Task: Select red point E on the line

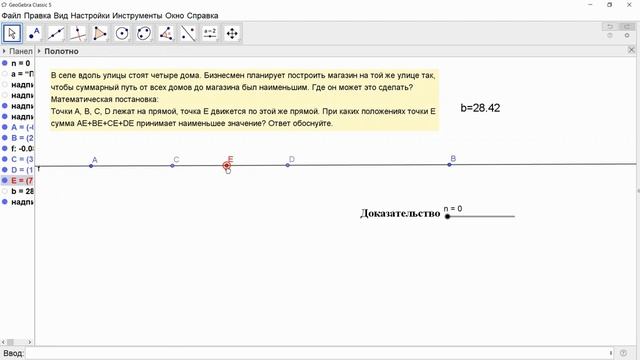Action: 227,166
